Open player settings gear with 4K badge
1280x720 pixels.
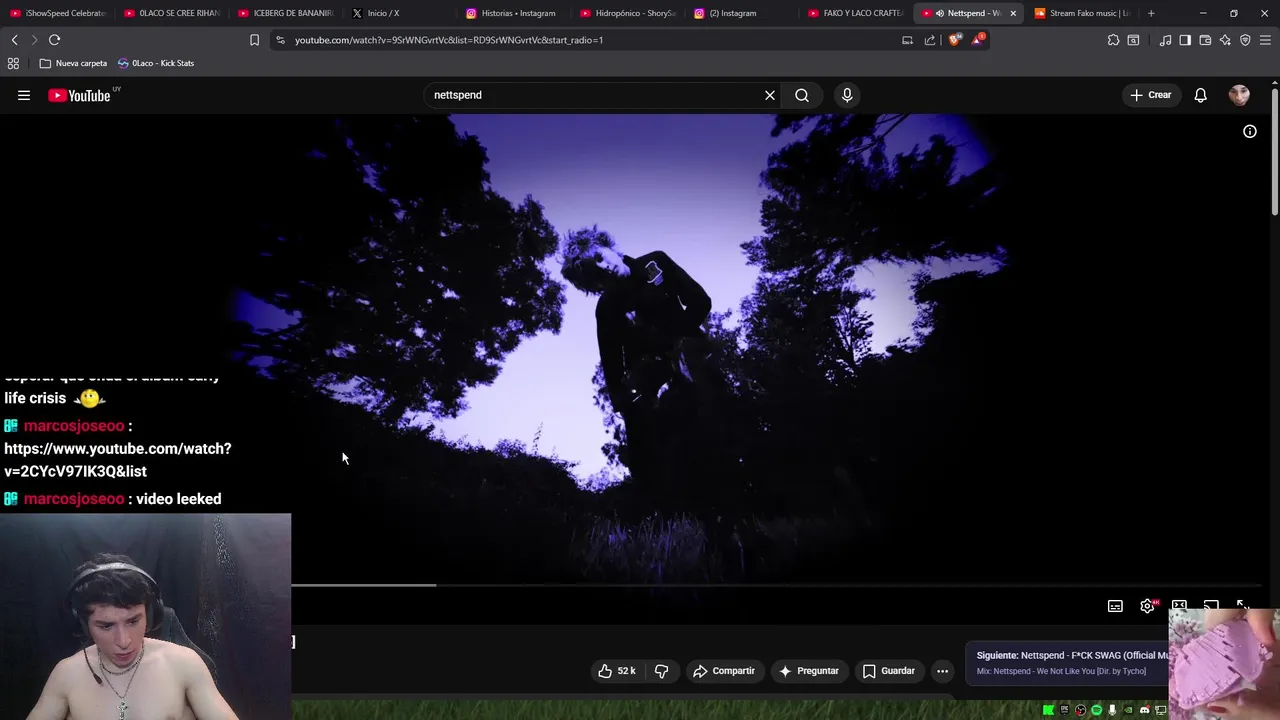tap(1148, 606)
